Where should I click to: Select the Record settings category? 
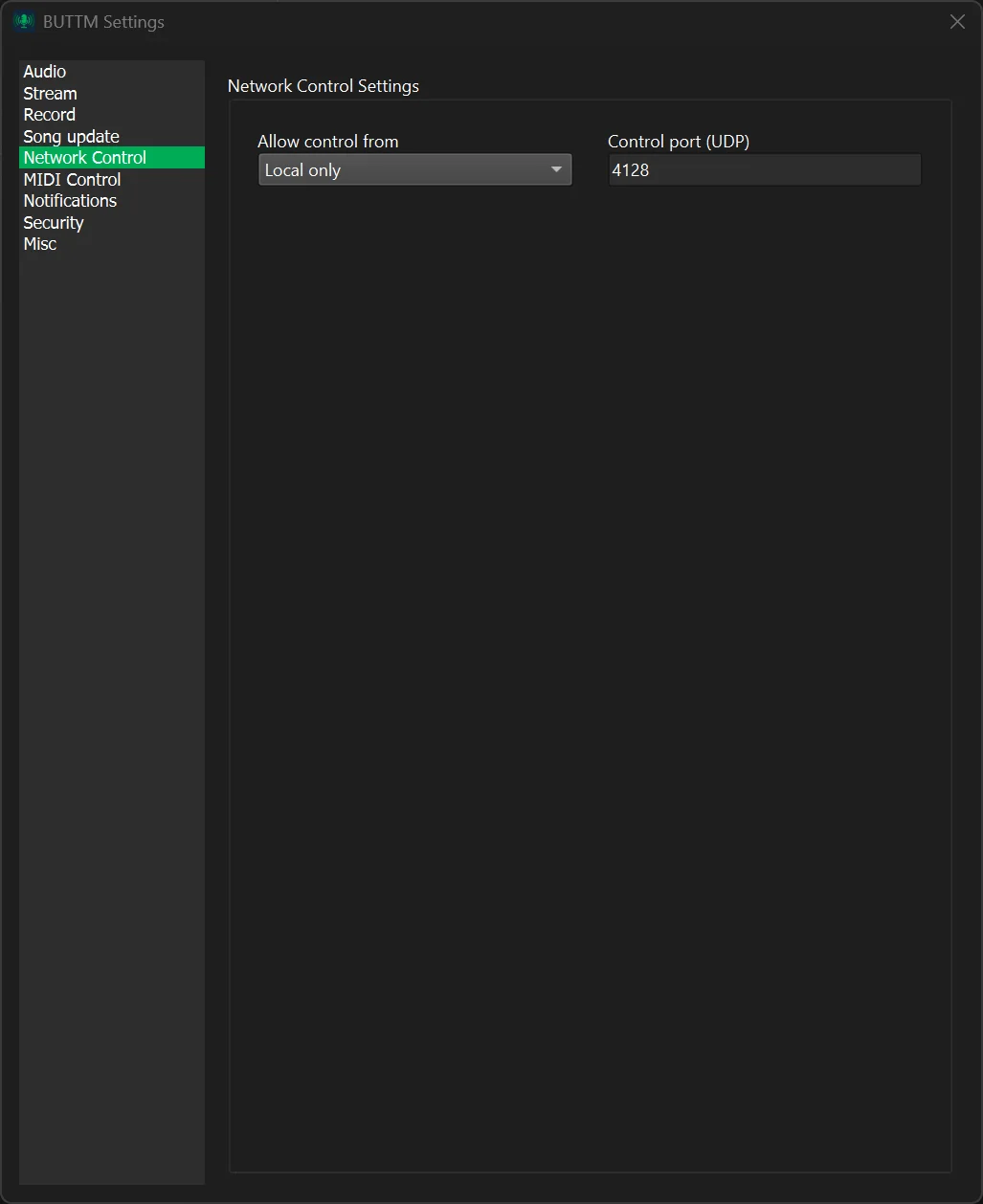click(x=49, y=114)
